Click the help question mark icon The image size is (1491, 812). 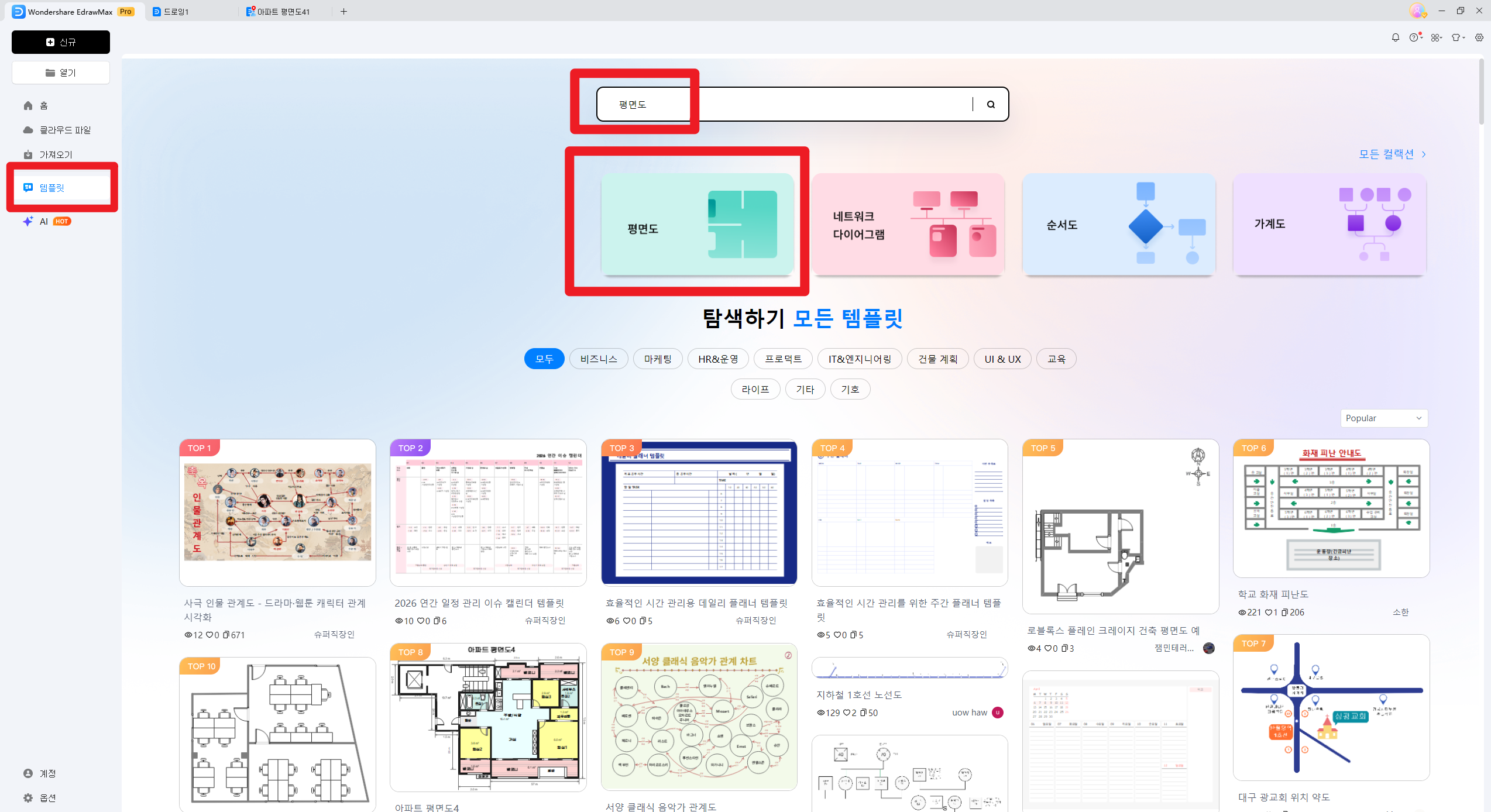pos(1414,37)
